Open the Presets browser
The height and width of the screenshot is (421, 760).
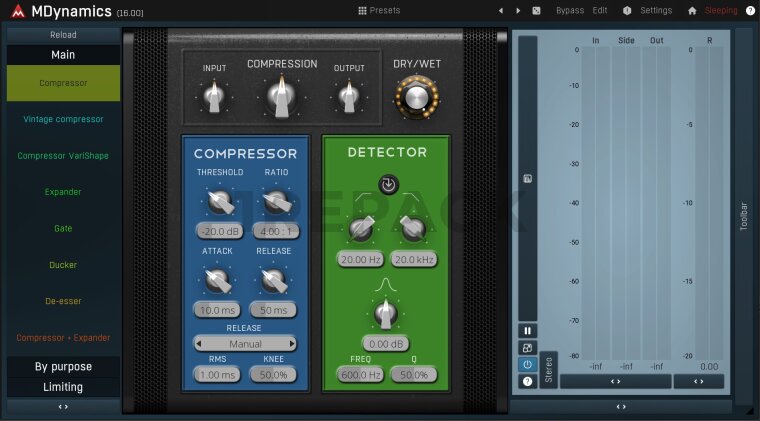[379, 10]
